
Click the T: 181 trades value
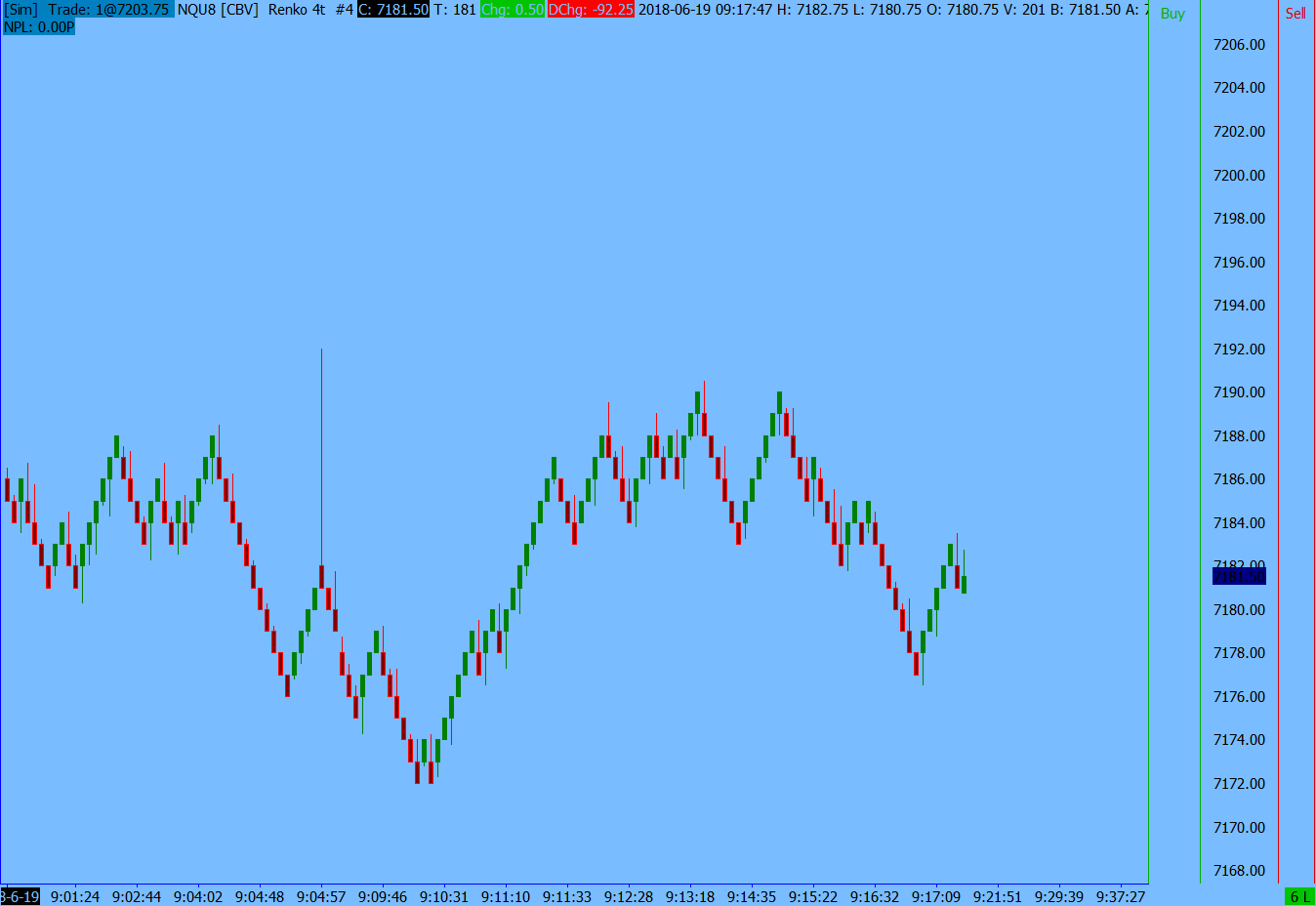(x=455, y=10)
